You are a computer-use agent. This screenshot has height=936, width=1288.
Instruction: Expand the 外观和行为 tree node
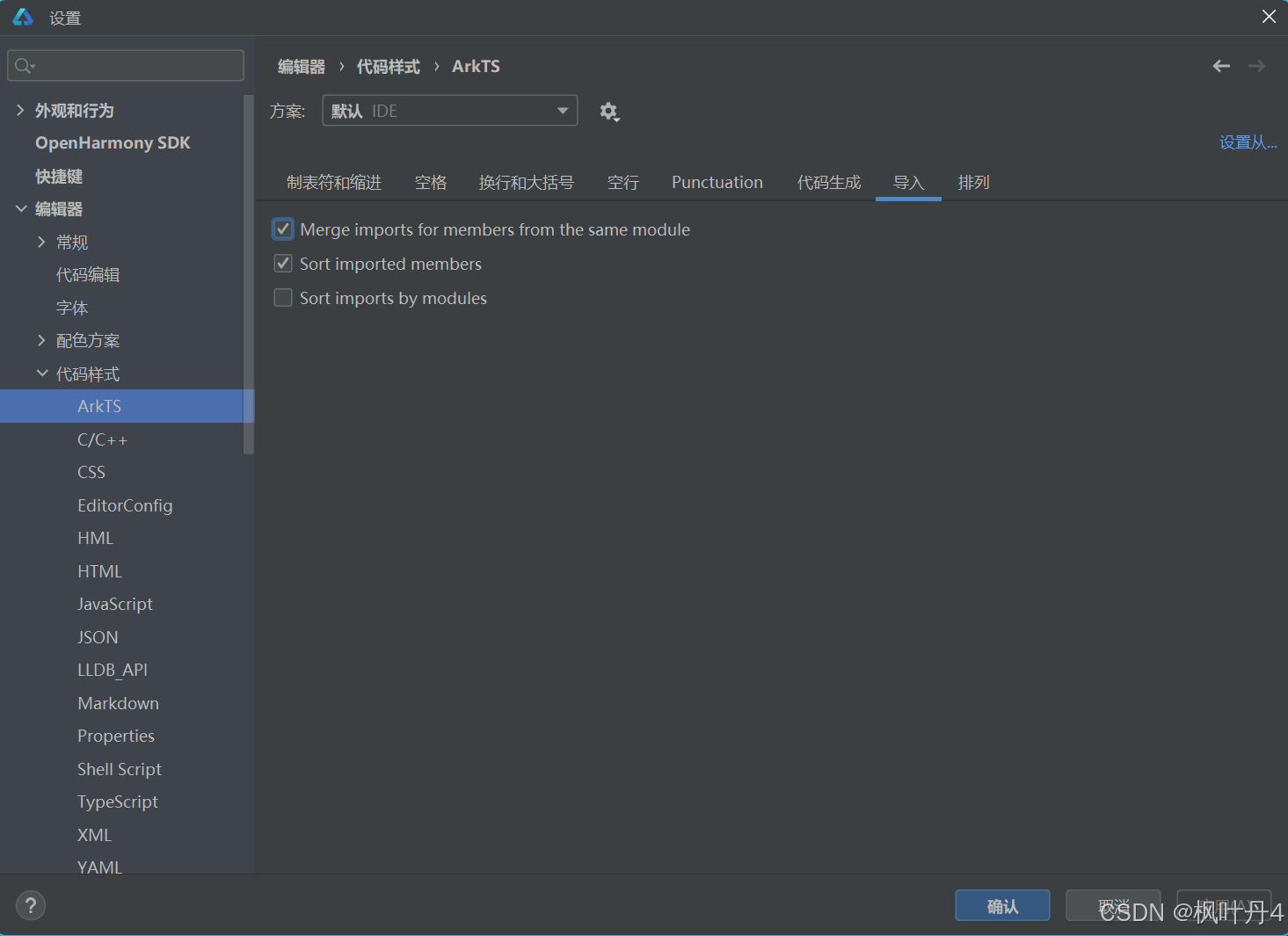[20, 110]
